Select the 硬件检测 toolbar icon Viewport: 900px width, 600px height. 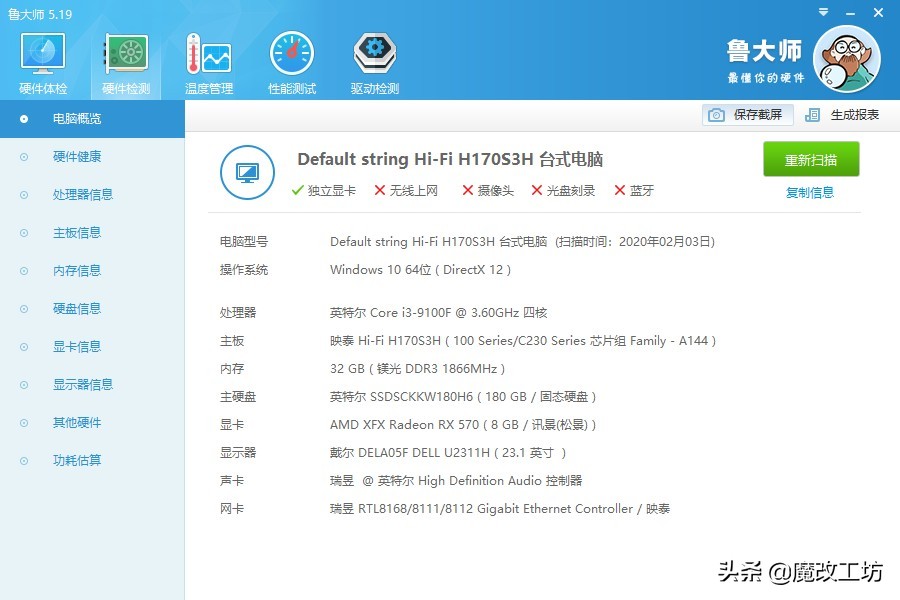[124, 60]
